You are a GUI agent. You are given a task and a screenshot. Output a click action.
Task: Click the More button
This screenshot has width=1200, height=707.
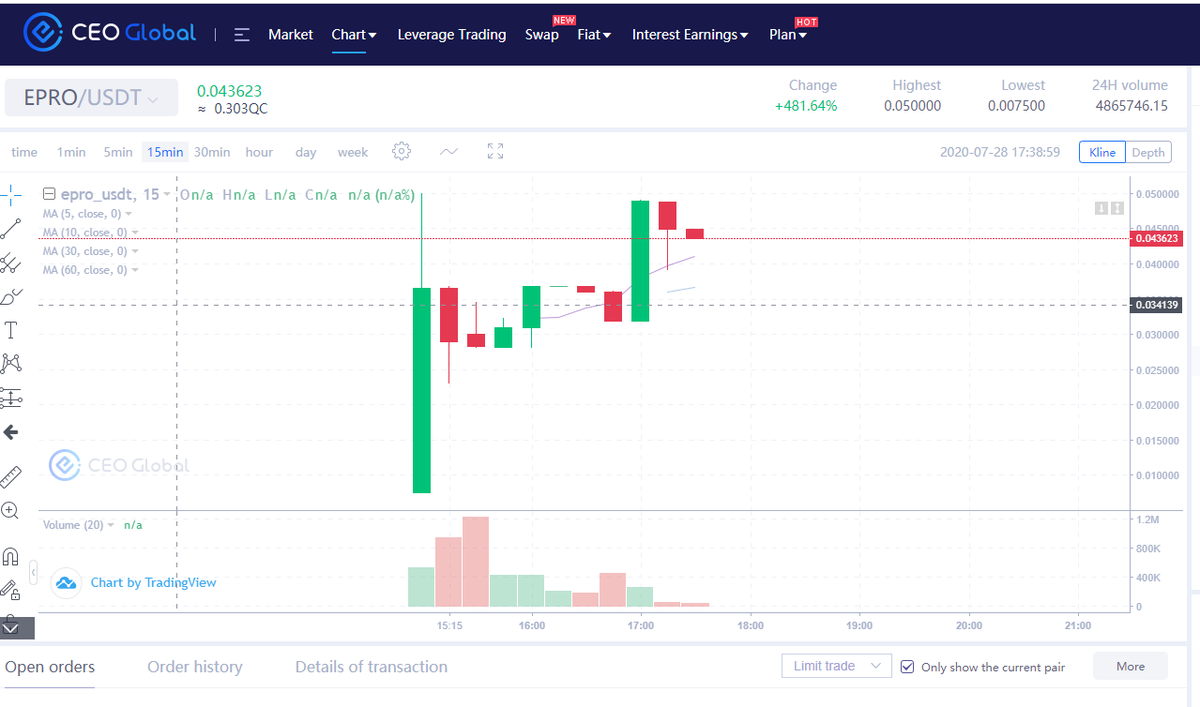[x=1130, y=666]
